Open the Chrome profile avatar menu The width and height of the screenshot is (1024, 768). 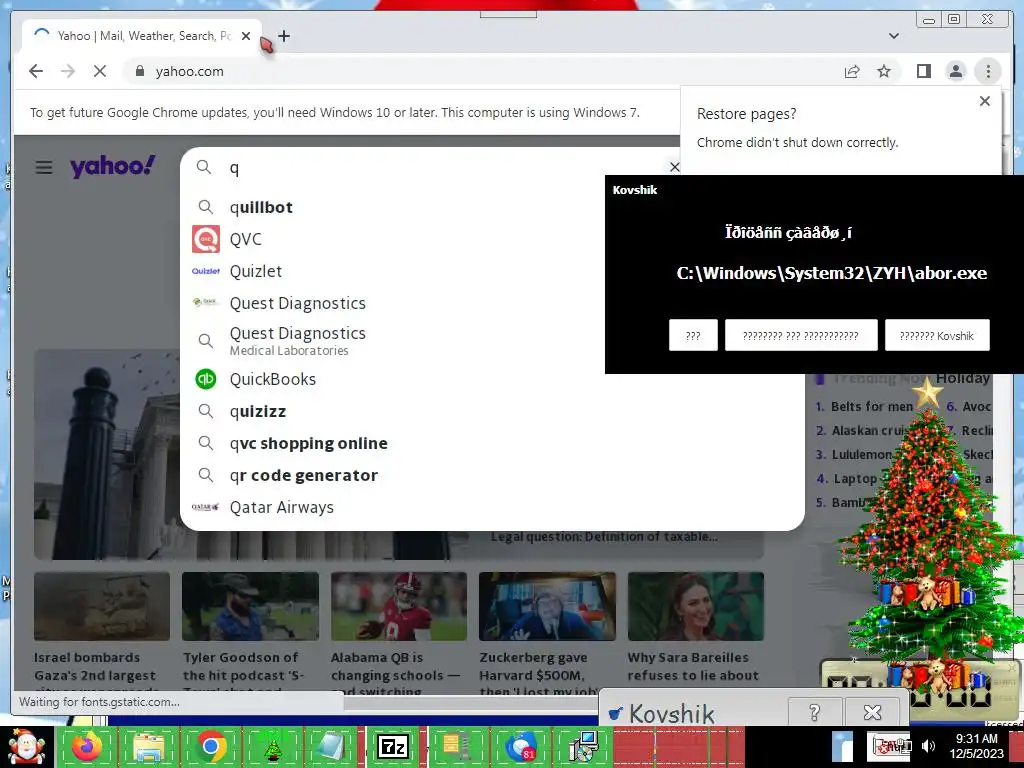coord(955,71)
